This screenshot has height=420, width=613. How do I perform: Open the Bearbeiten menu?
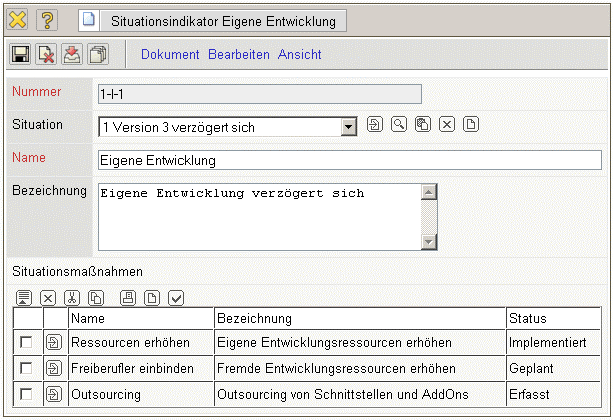(x=239, y=54)
